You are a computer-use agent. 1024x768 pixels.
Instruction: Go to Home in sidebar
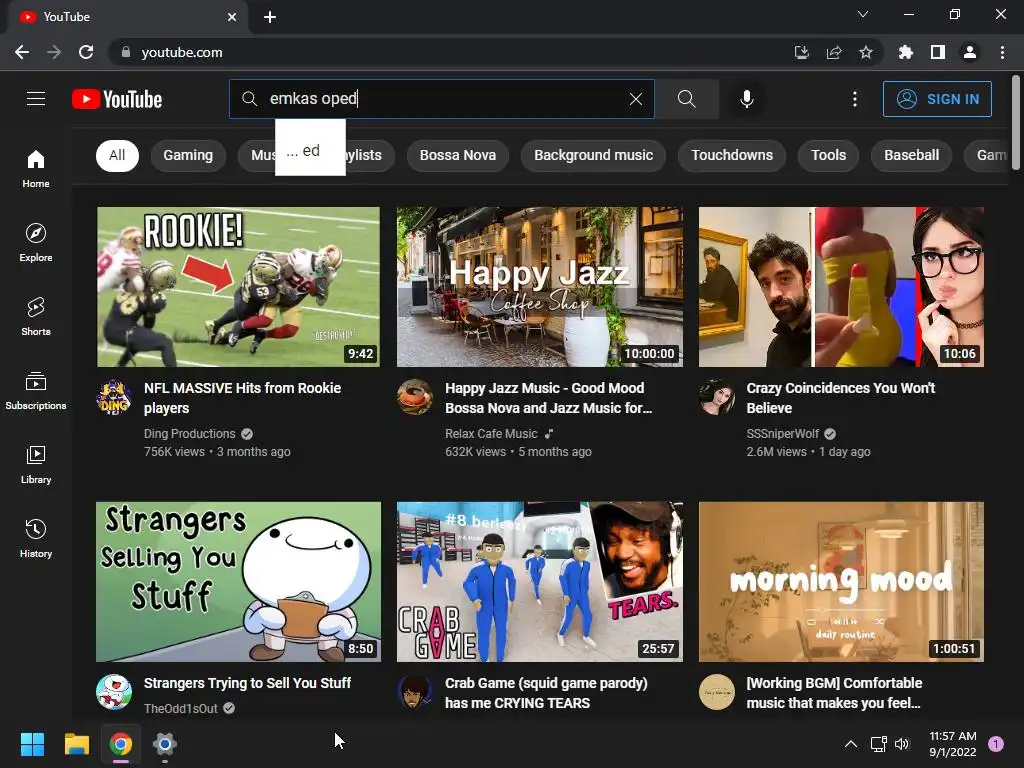tap(36, 168)
